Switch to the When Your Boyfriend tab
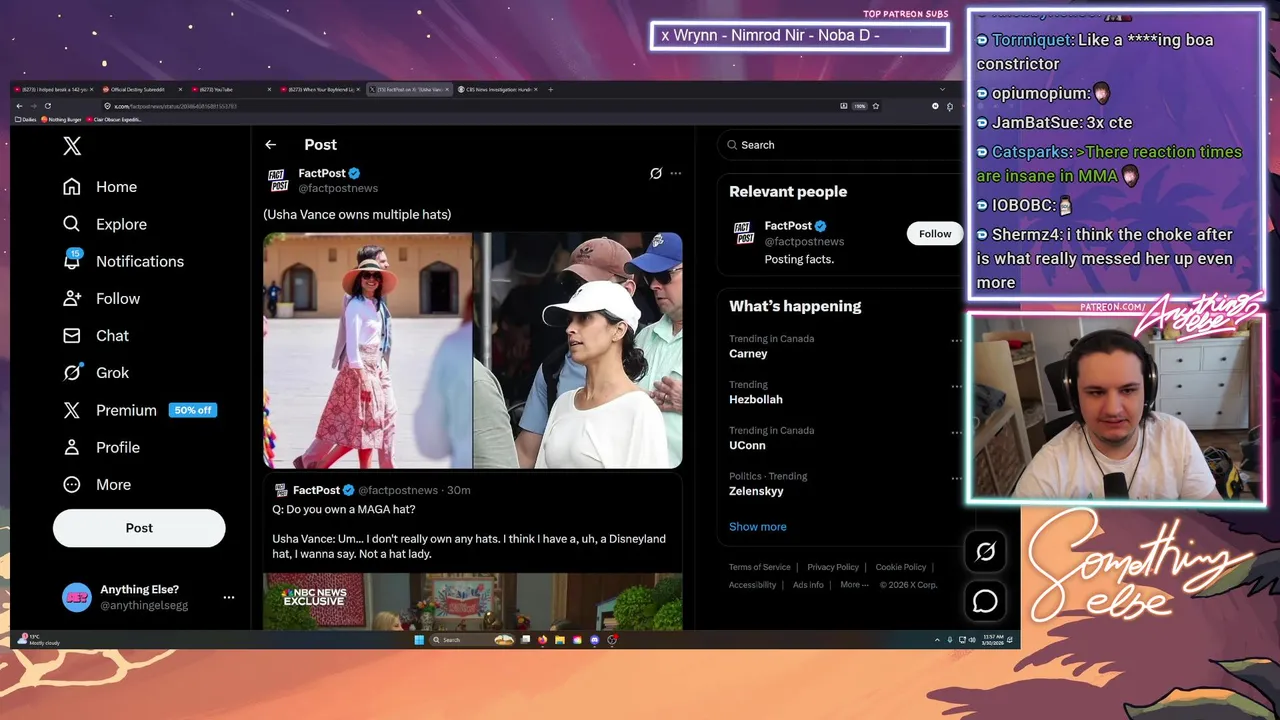The height and width of the screenshot is (720, 1280). 320,90
